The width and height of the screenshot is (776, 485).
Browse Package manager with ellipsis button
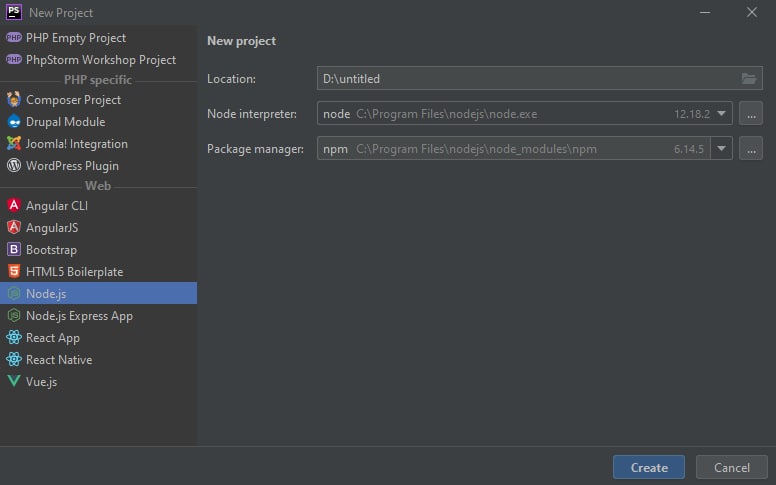(x=751, y=148)
